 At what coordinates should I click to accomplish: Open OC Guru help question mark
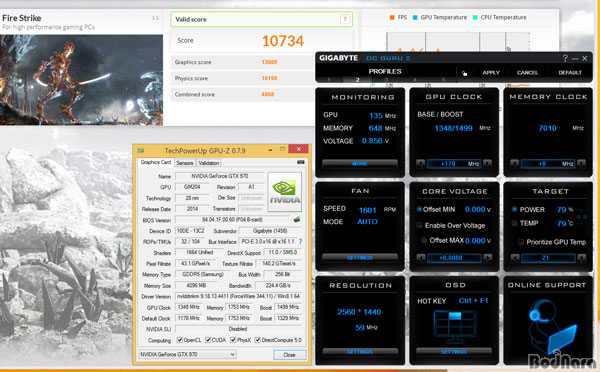pyautogui.click(x=565, y=58)
